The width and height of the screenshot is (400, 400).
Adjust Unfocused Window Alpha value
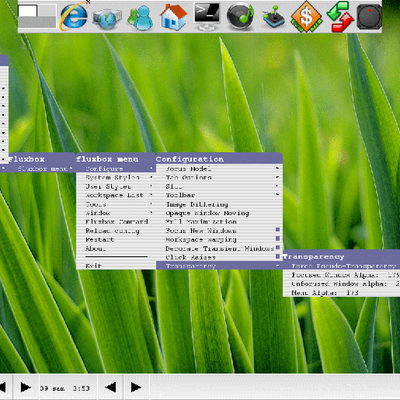[341, 284]
